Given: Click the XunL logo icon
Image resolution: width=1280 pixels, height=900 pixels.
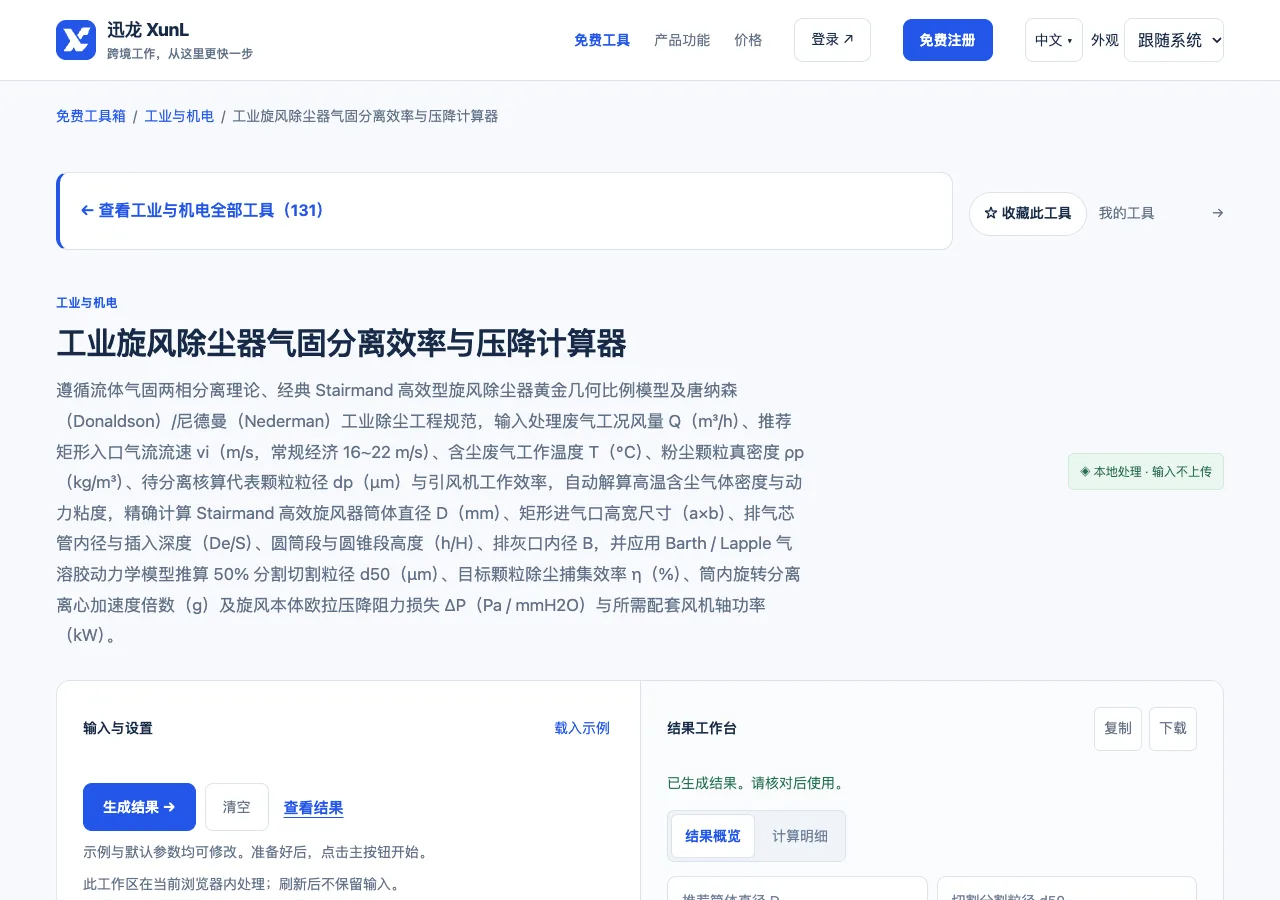Looking at the screenshot, I should tap(76, 40).
